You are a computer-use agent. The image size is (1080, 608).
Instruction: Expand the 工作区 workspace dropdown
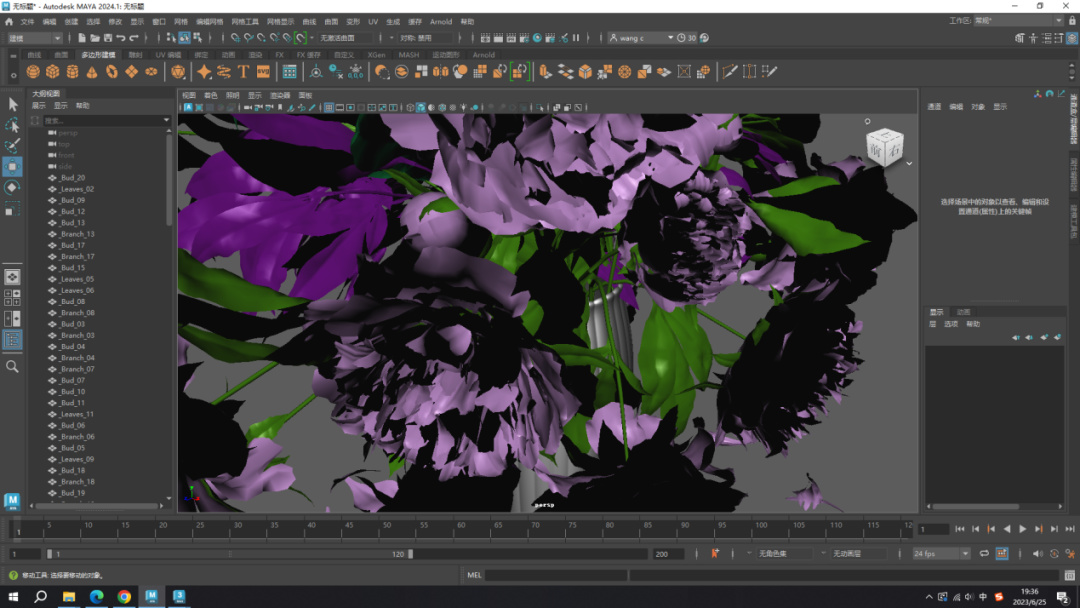pos(1017,20)
